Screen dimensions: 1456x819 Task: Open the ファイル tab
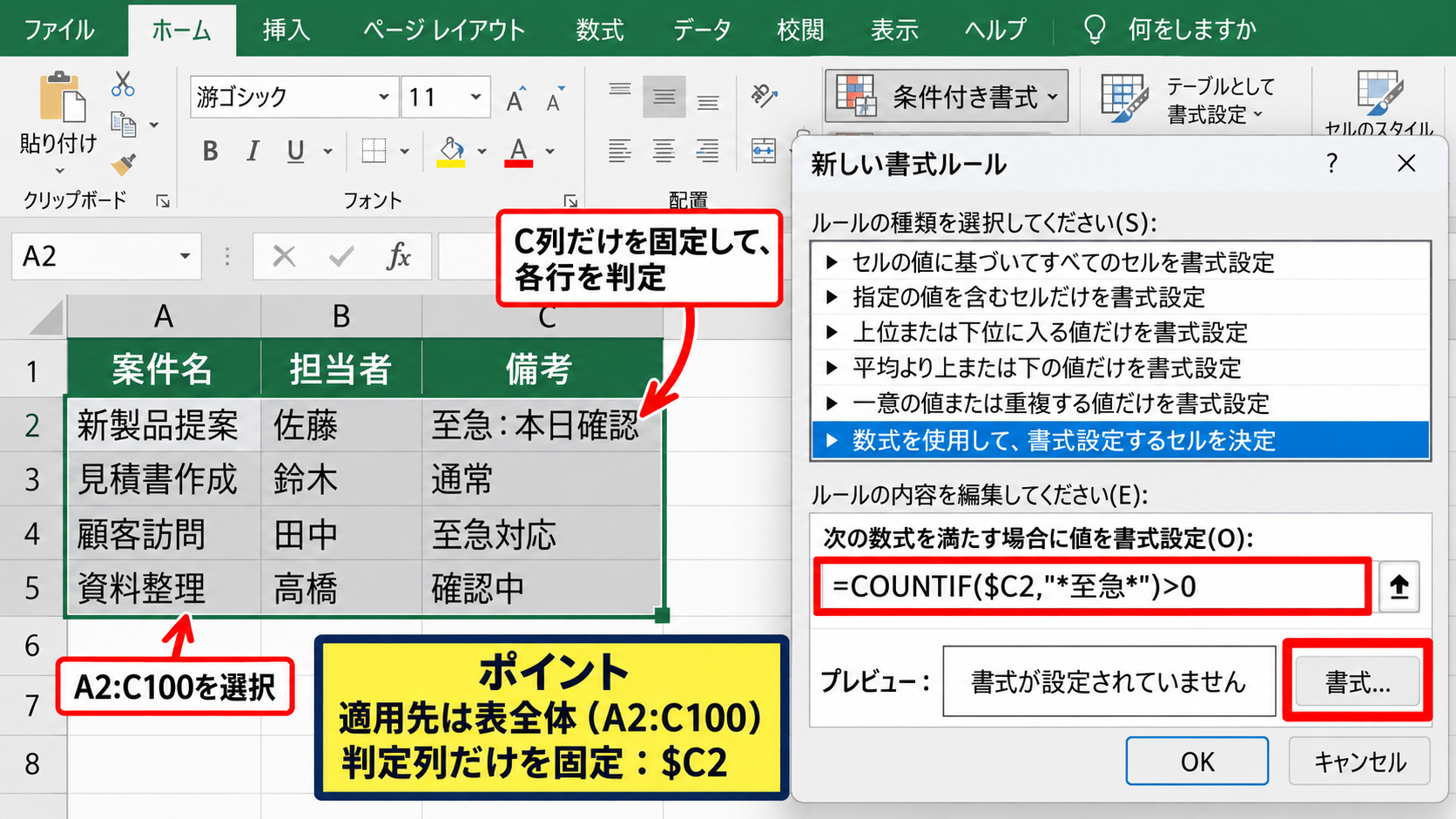(58, 30)
